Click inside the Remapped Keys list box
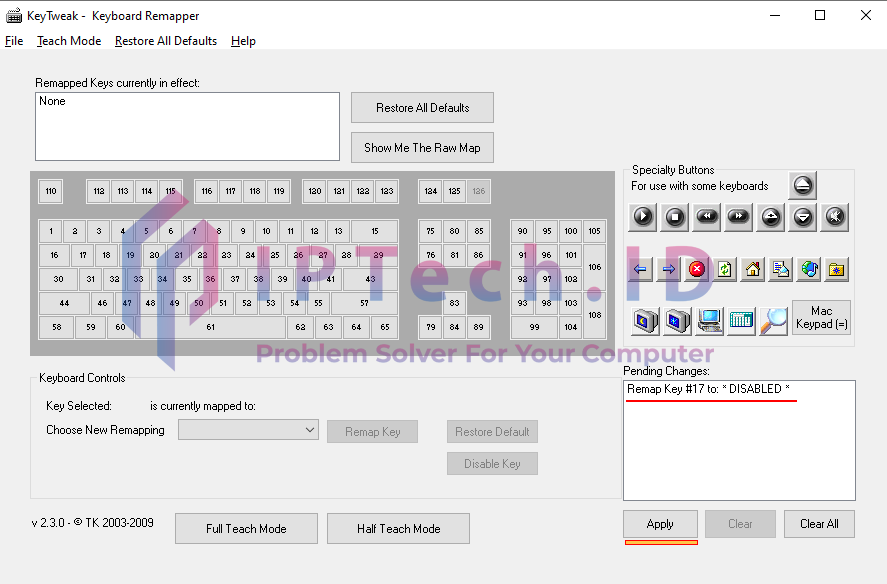Screen dimensions: 887x584 (187, 127)
